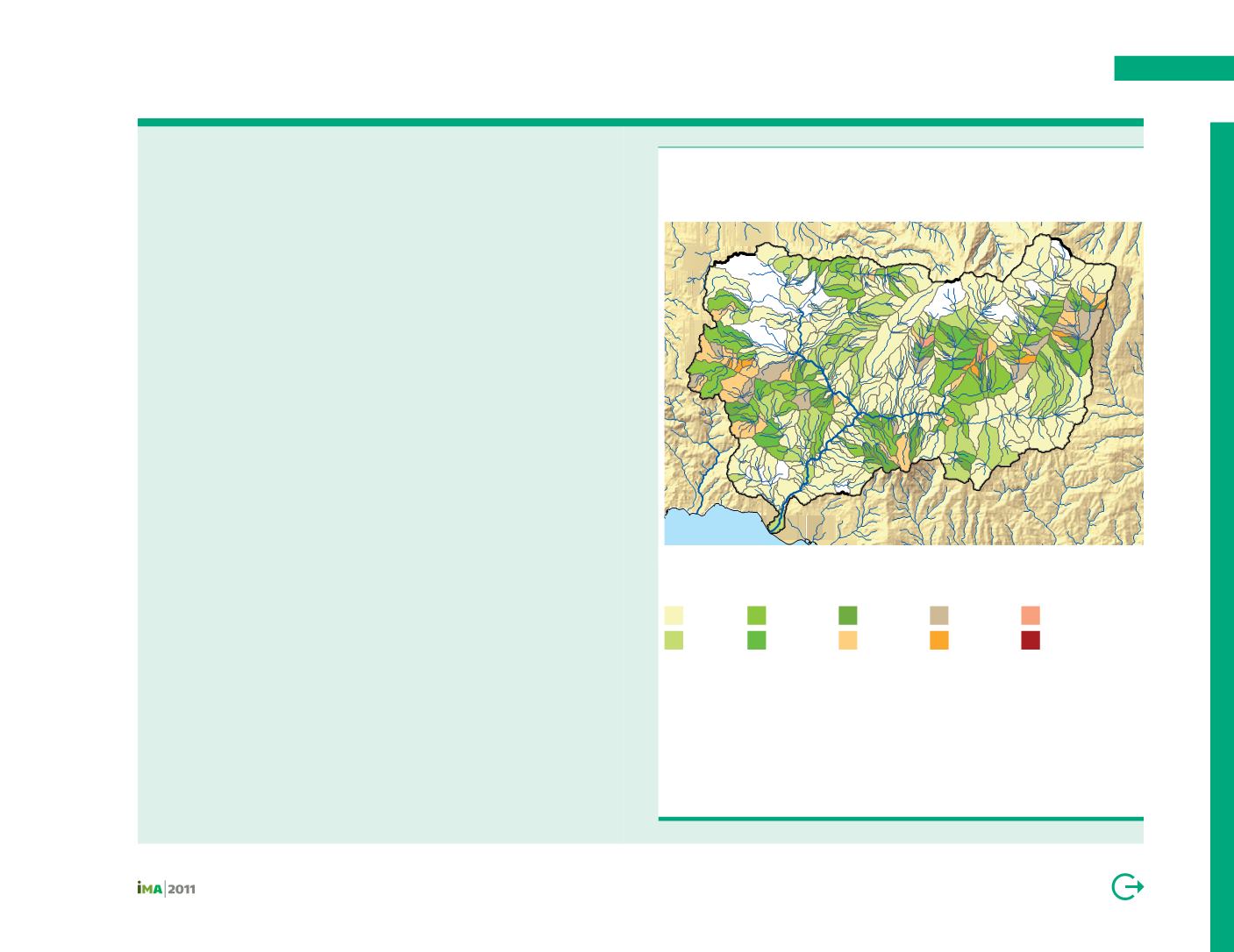
Task: Select the bright orange legend swatch
Action: pyautogui.click(x=938, y=640)
